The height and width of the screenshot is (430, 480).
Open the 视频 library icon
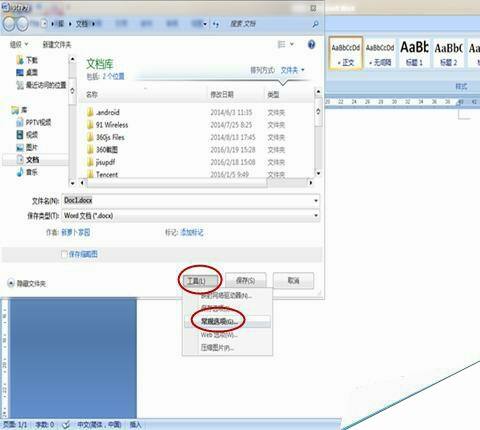[20, 135]
